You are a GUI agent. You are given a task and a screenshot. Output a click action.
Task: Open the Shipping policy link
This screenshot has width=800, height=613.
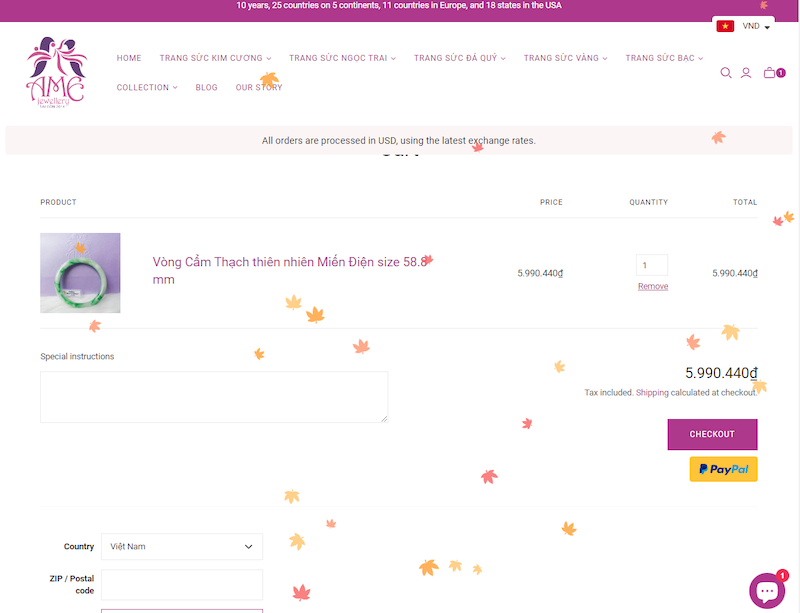(652, 393)
